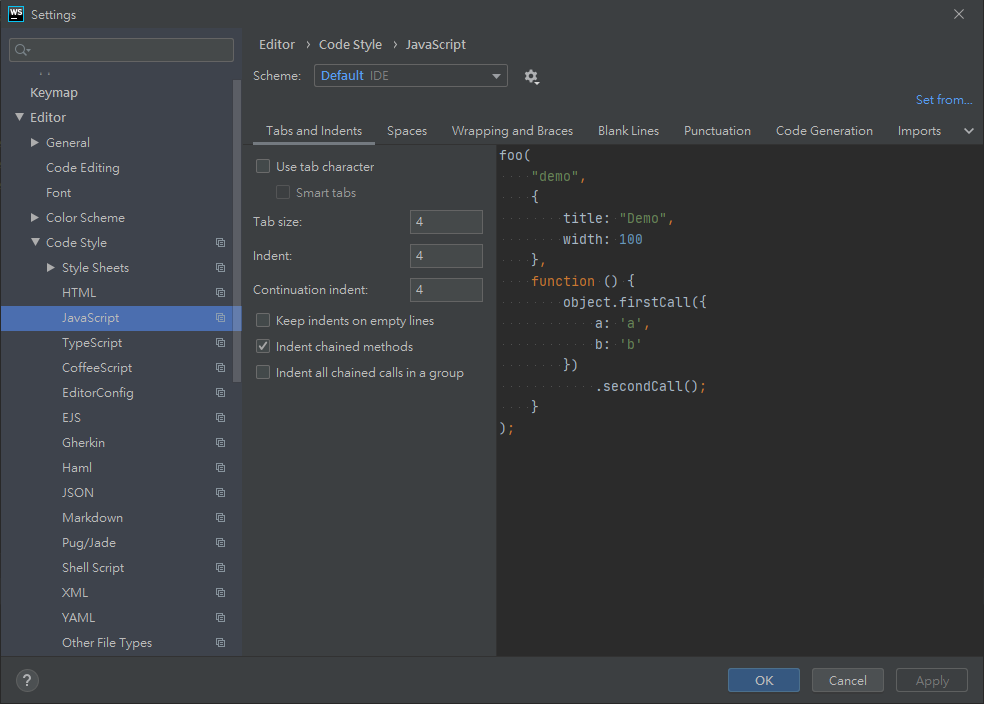Viewport: 984px width, 704px height.
Task: Select Markdown code style
Action: point(92,518)
